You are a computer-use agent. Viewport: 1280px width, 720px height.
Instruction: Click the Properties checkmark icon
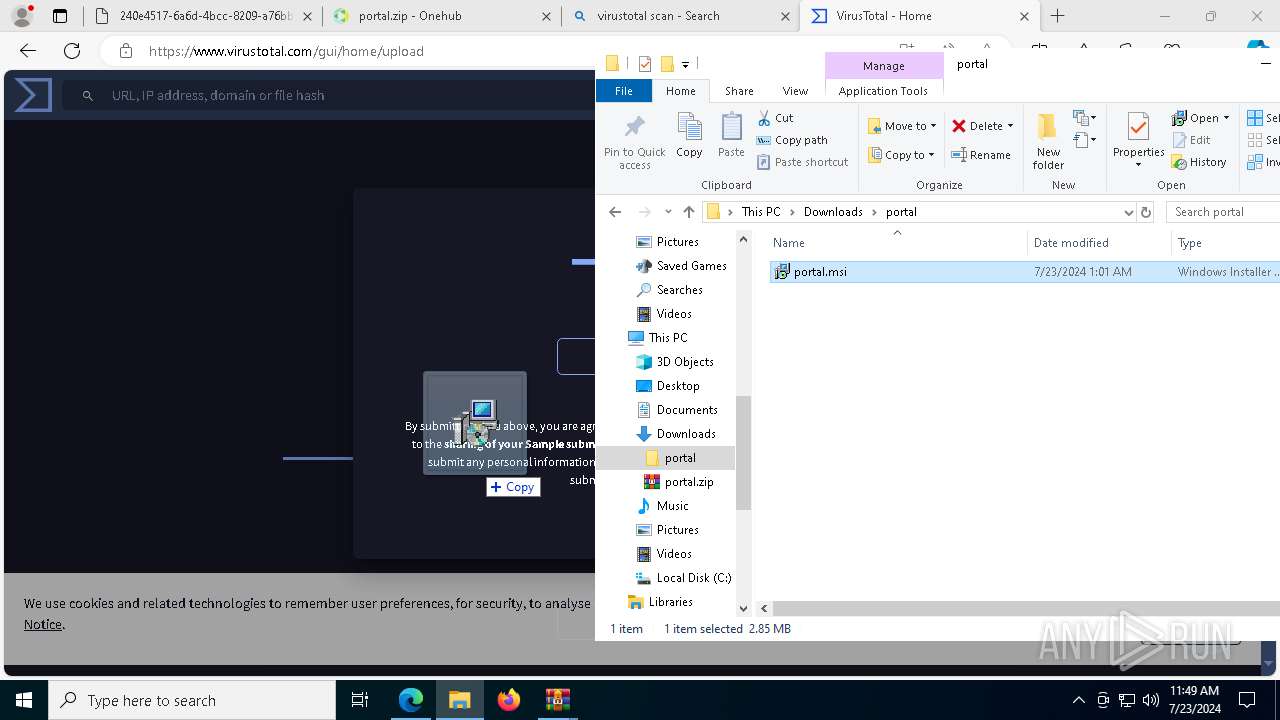(1138, 127)
